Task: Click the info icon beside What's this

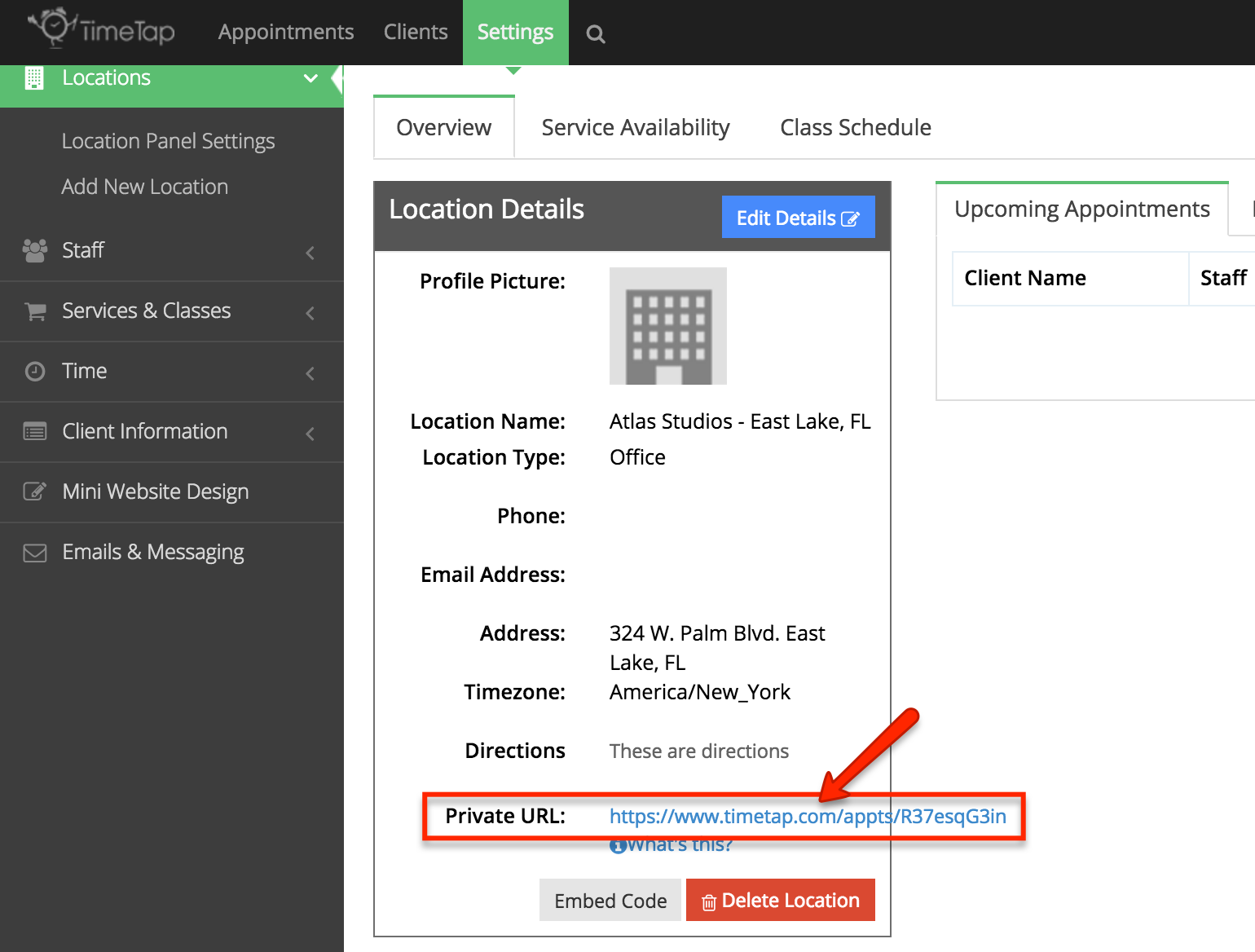Action: [618, 846]
